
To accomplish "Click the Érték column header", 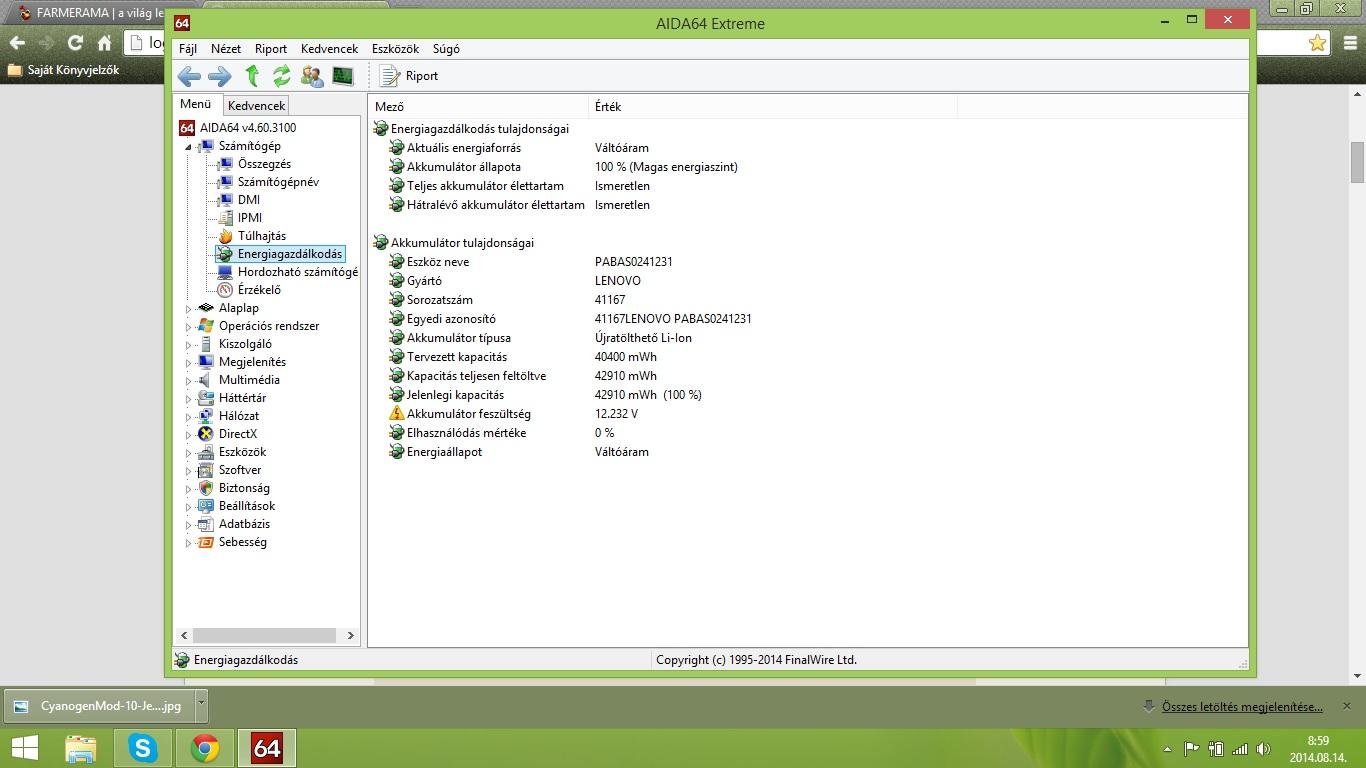I will click(x=773, y=106).
